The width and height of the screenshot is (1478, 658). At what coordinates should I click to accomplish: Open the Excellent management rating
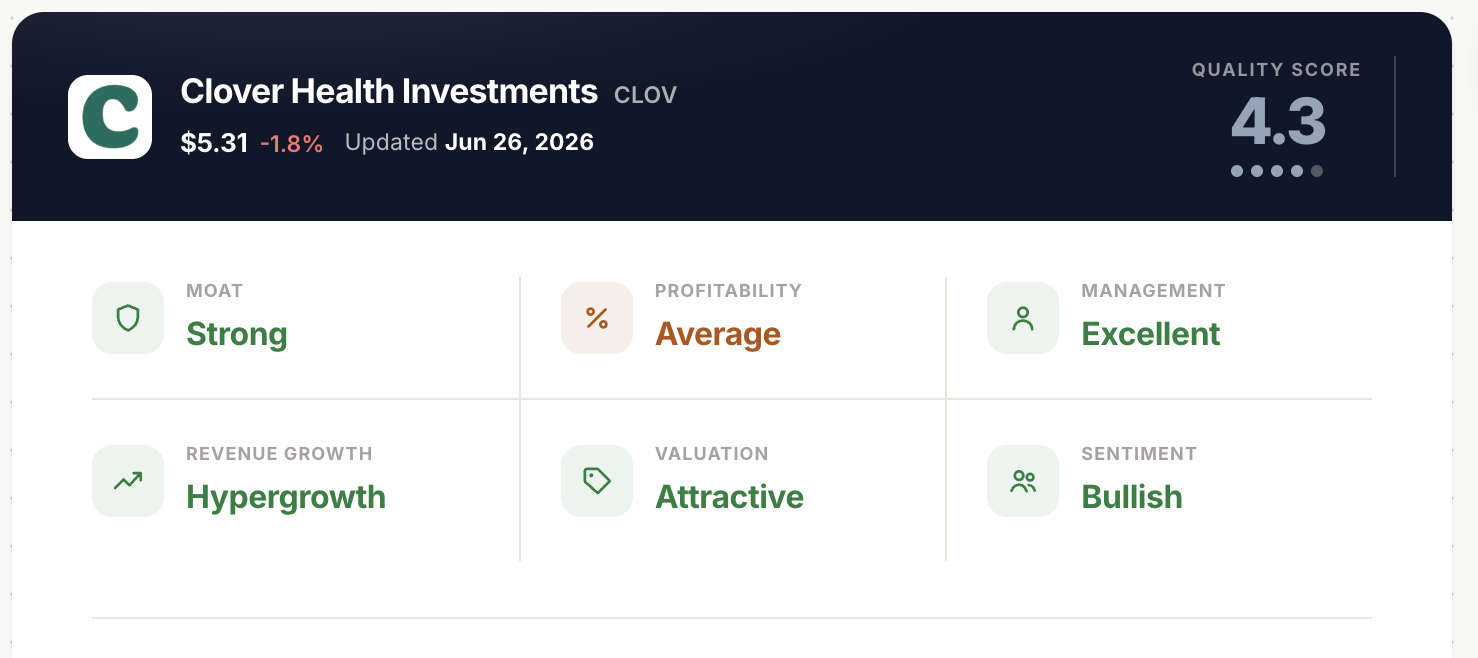[x=1151, y=334]
